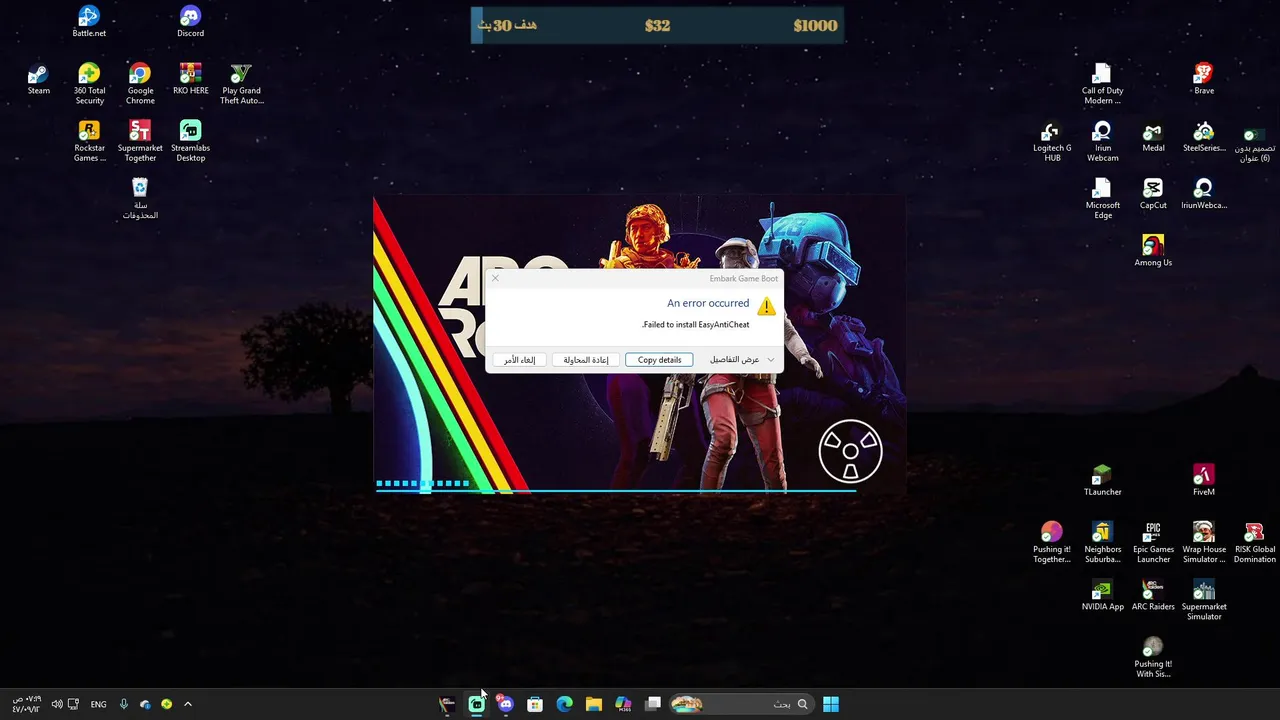Select Medal desktop icon
This screenshot has height=720, width=1280.
[x=1153, y=137]
